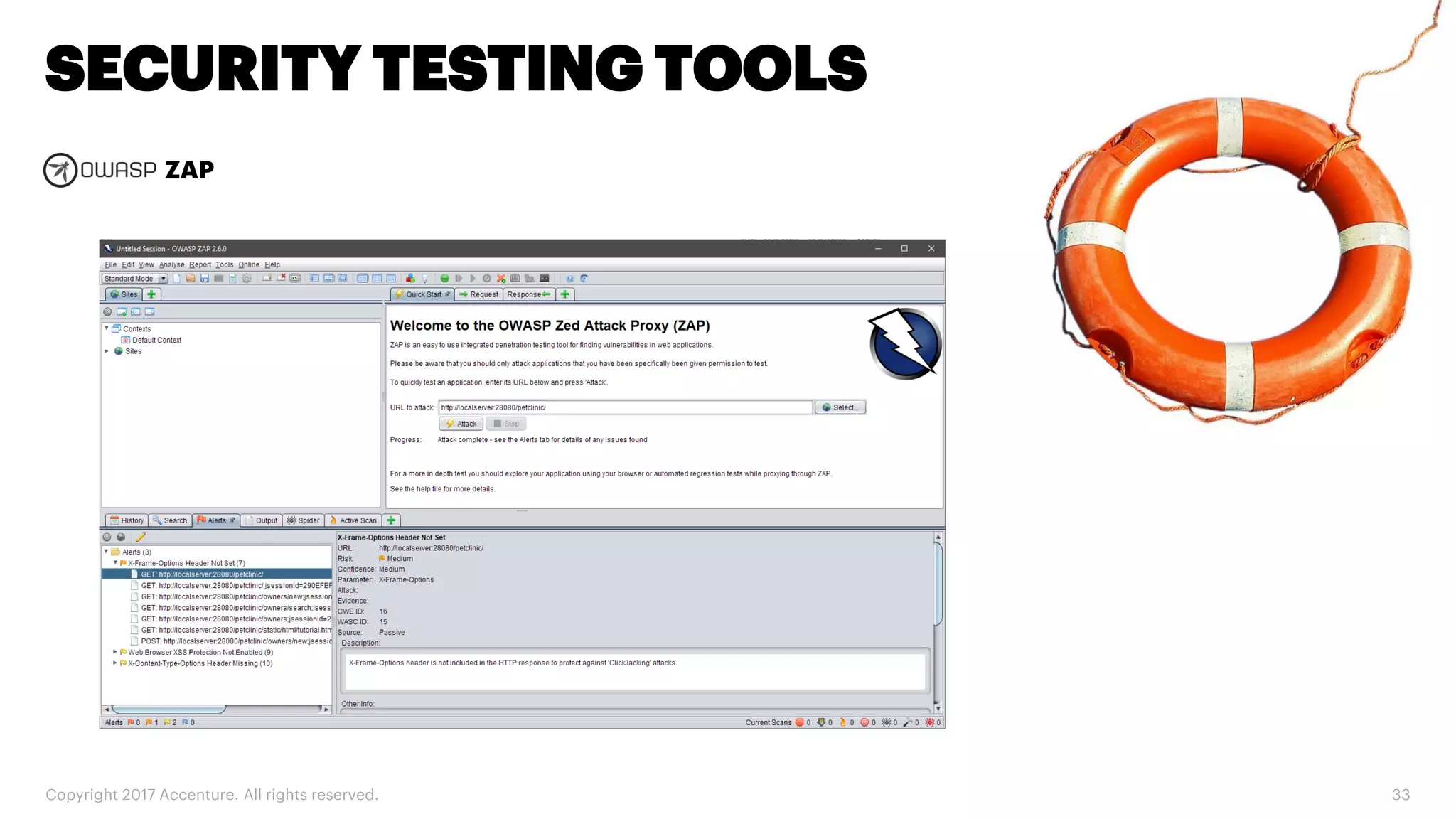
Task: Switch to the Spider tab
Action: point(304,520)
